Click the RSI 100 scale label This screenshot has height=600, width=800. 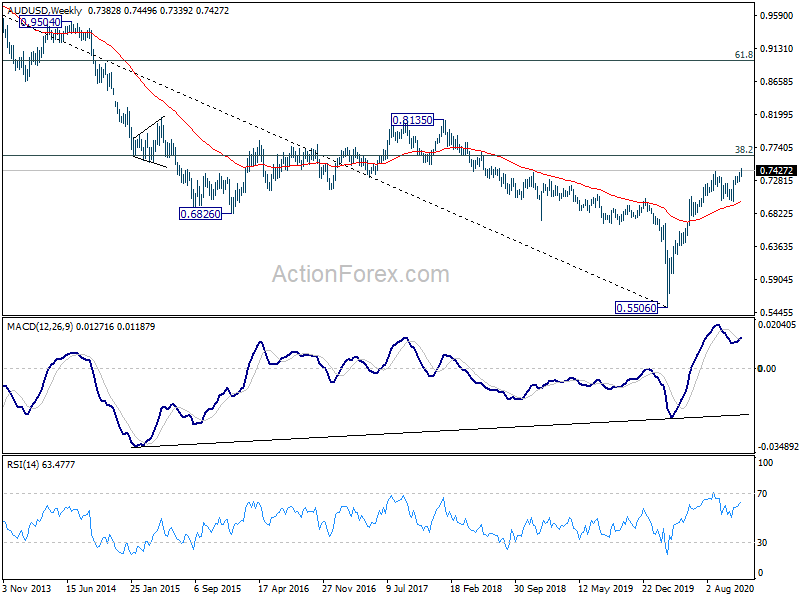pos(766,463)
